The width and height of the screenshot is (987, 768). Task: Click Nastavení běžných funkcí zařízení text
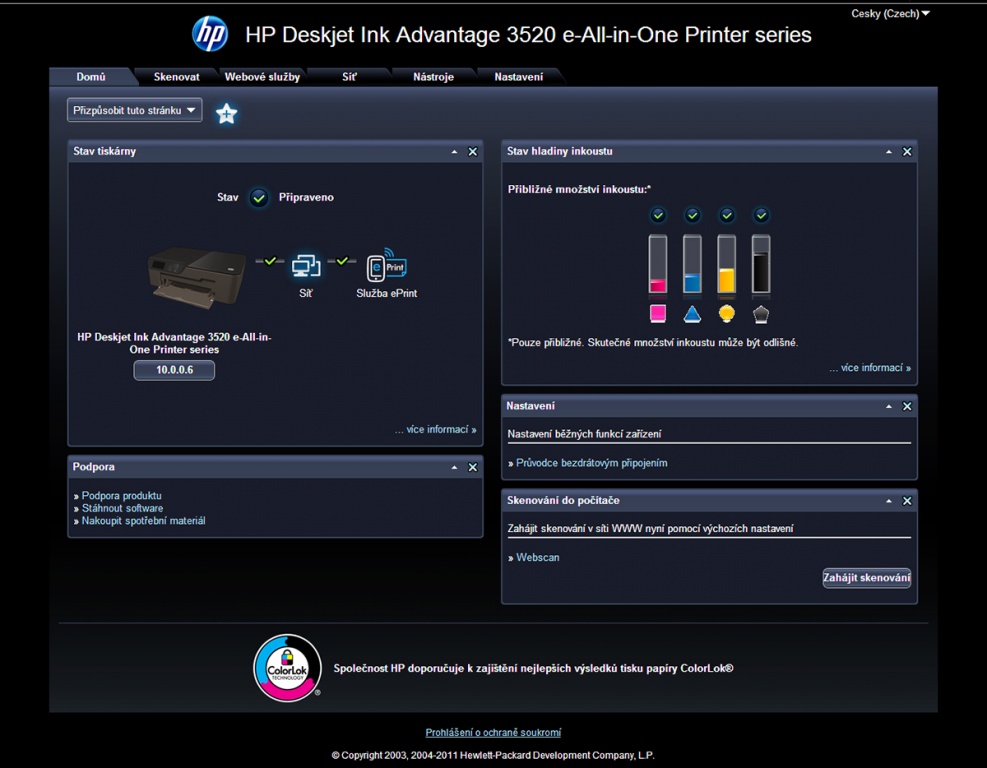coord(584,434)
